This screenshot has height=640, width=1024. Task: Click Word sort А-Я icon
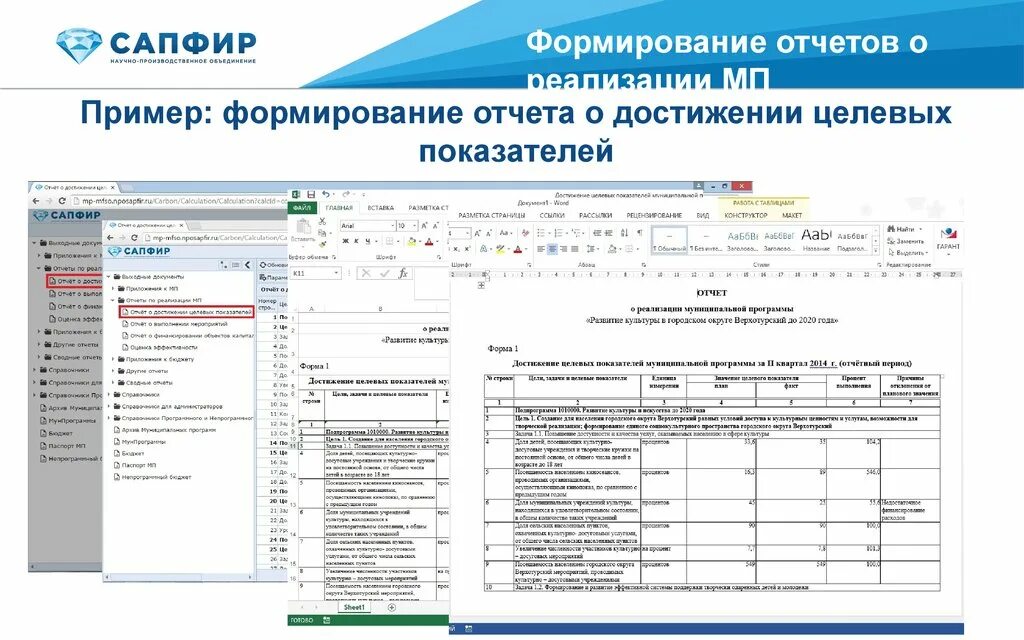click(625, 233)
